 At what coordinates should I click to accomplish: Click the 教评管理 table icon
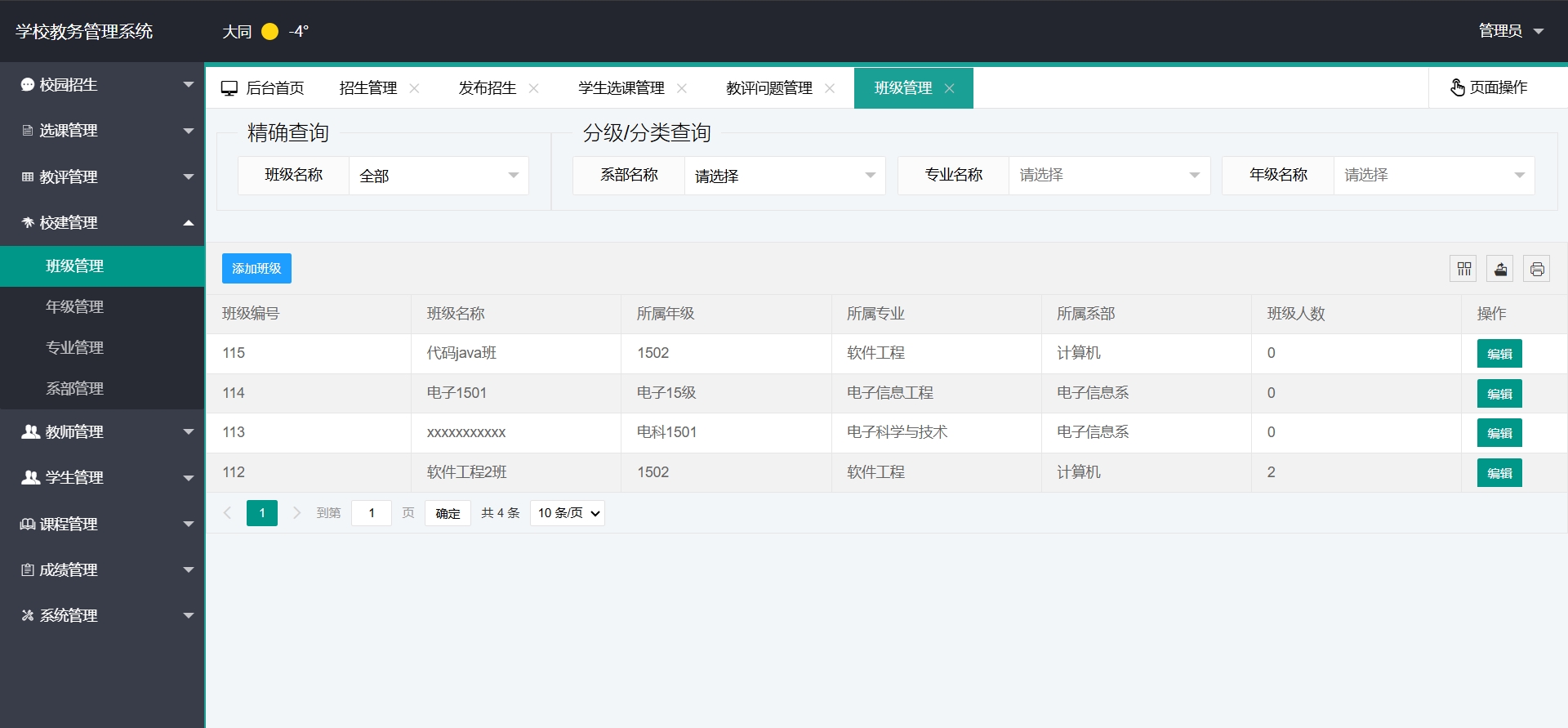pyautogui.click(x=27, y=176)
